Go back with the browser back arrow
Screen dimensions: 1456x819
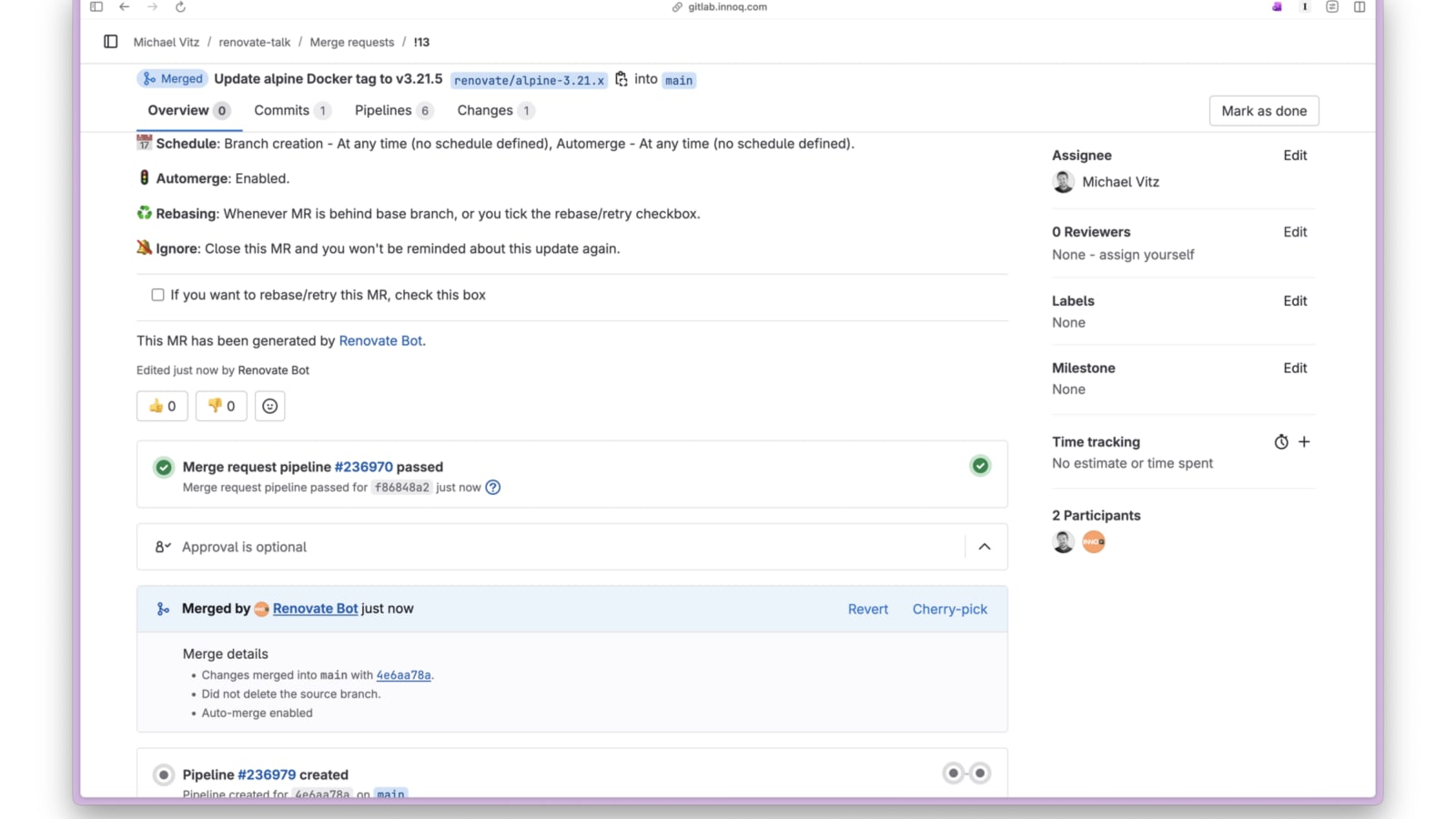(x=125, y=7)
